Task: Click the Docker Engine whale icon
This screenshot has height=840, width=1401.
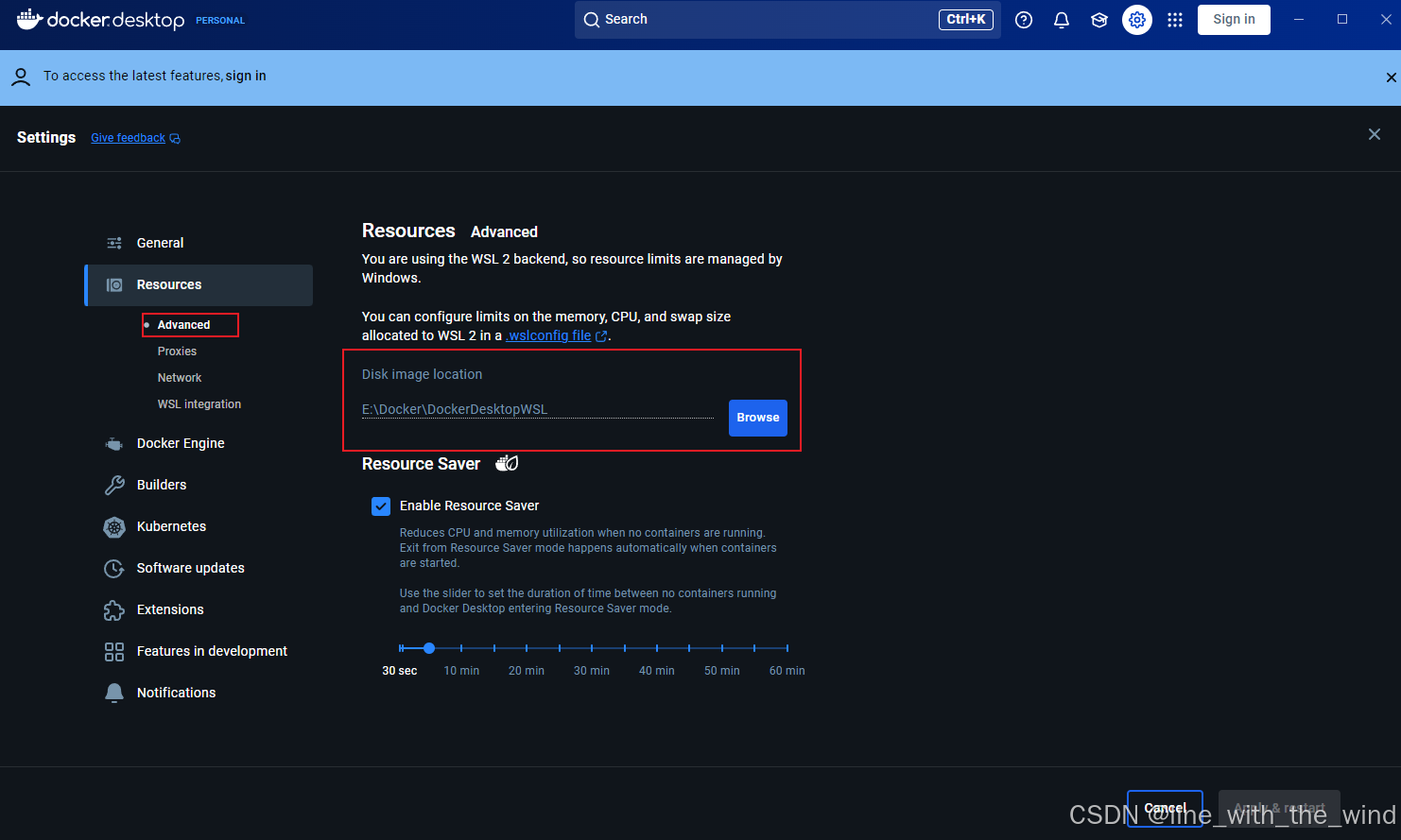Action: click(114, 443)
